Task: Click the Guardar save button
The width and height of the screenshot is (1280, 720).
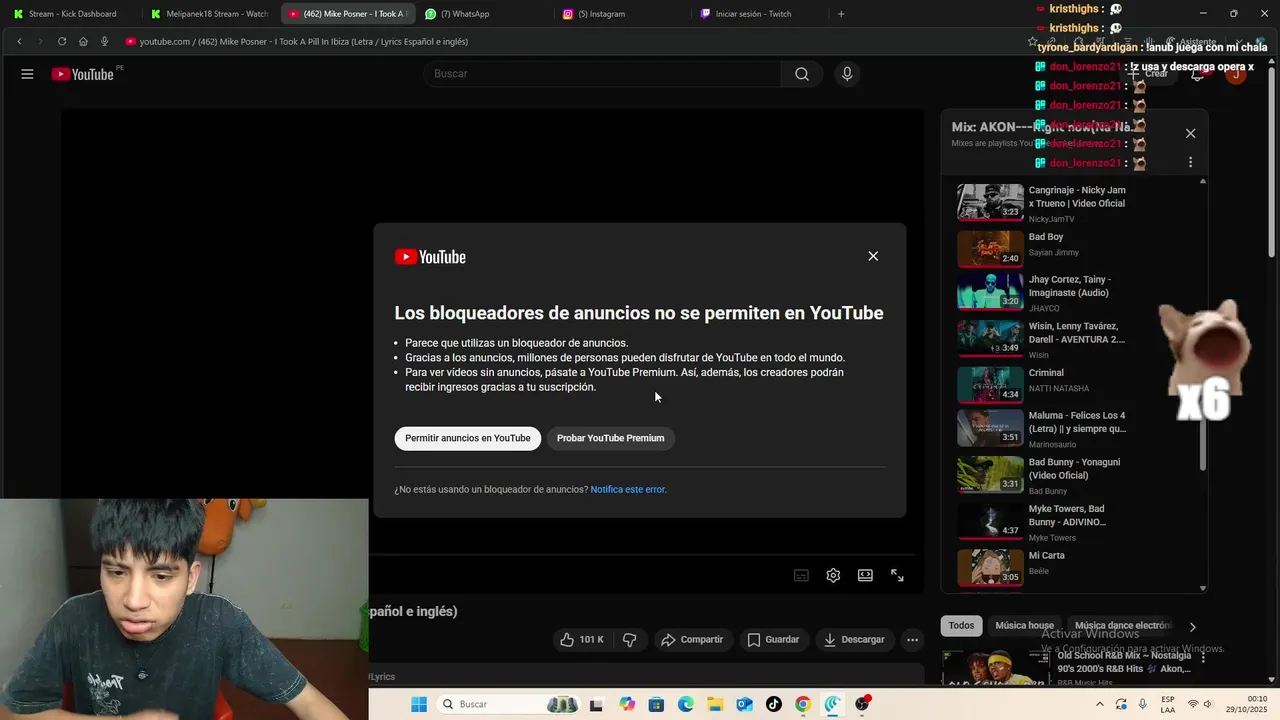Action: pos(774,639)
